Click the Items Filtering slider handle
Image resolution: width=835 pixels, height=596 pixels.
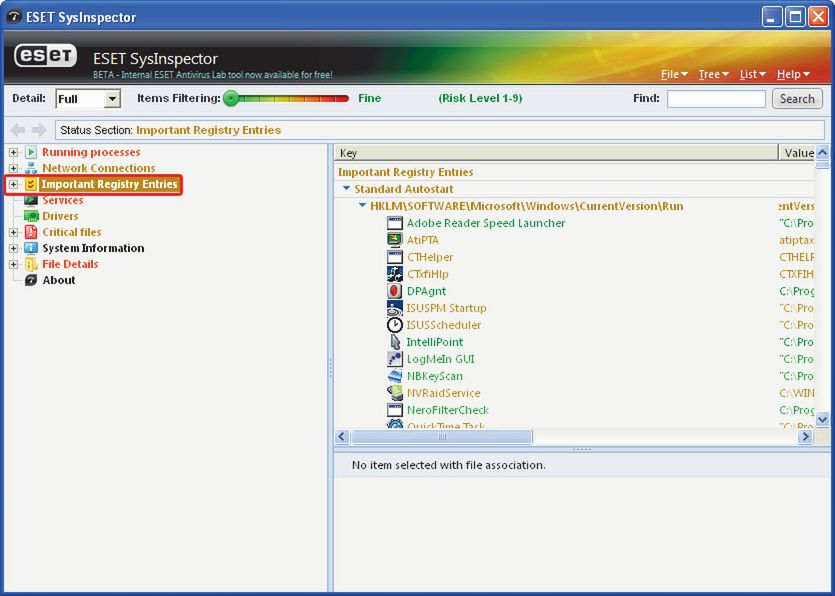click(x=231, y=99)
